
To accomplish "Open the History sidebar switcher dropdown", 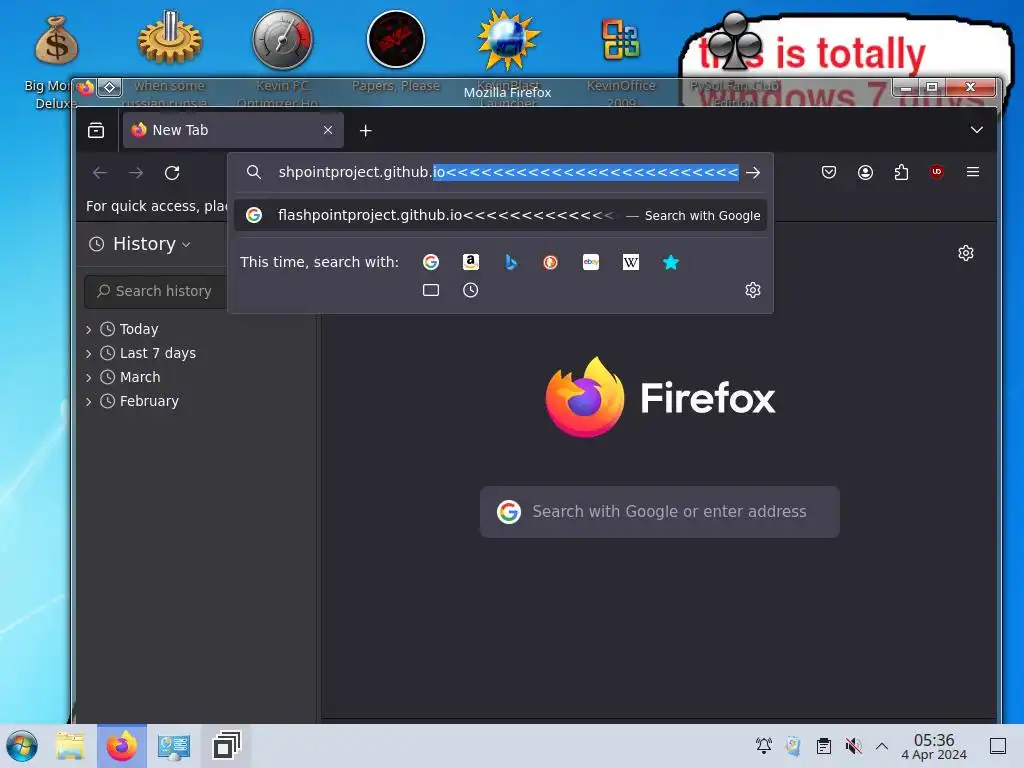I will click(140, 244).
